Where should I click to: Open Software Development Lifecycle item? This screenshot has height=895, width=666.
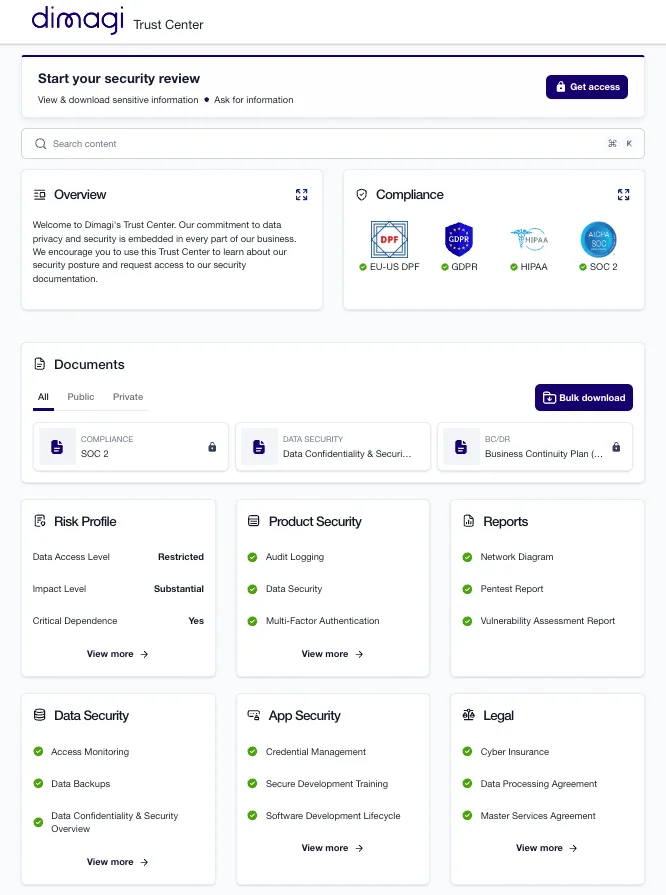coord(333,816)
